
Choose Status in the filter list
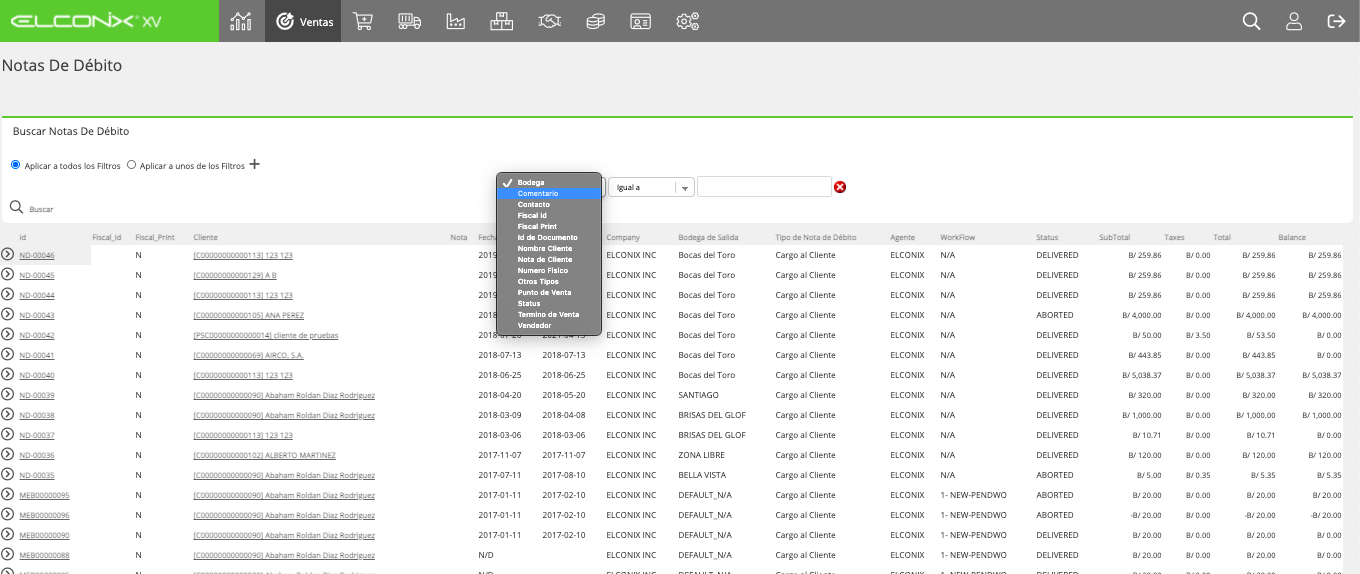[x=549, y=304]
